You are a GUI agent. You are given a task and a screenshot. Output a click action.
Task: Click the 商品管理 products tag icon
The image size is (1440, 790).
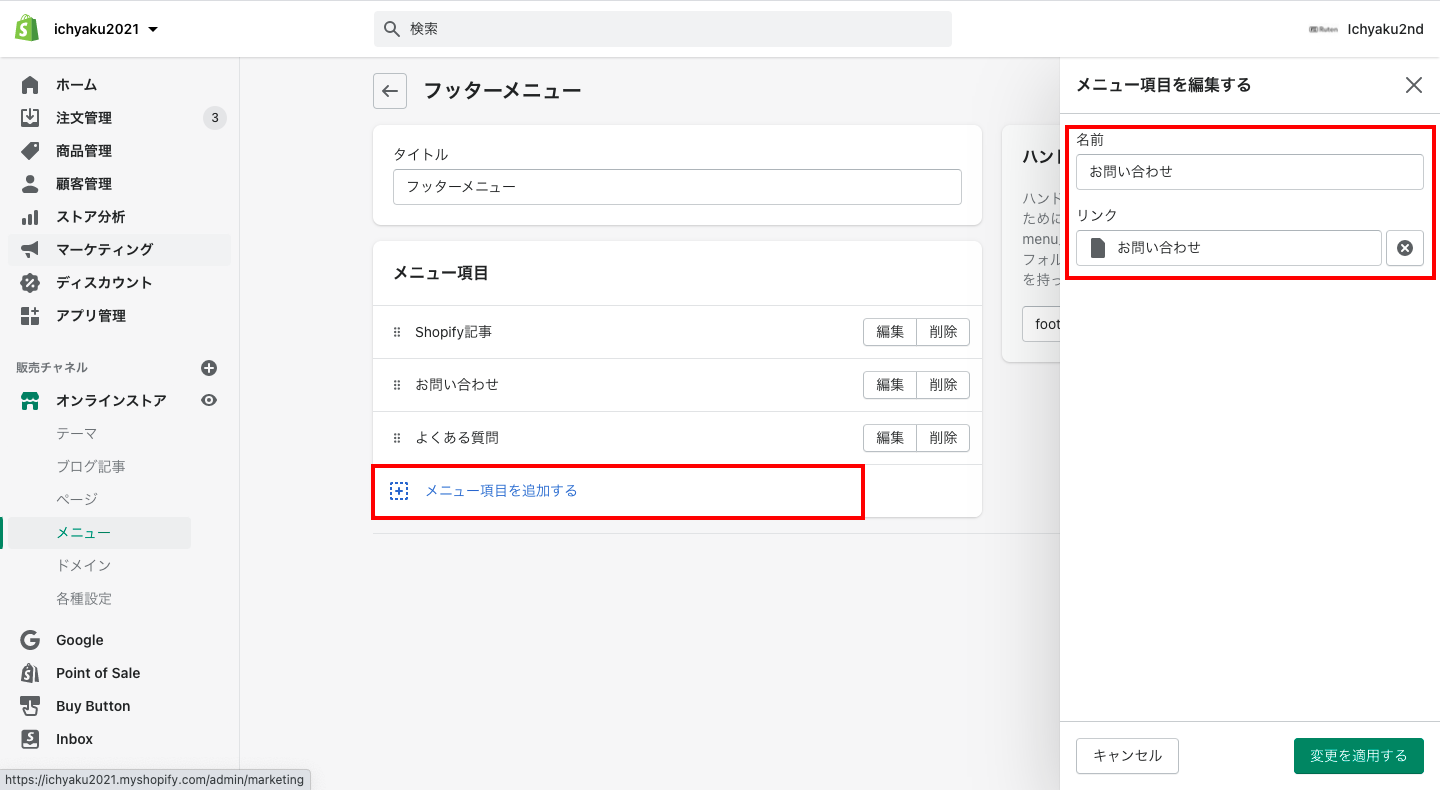(x=30, y=151)
